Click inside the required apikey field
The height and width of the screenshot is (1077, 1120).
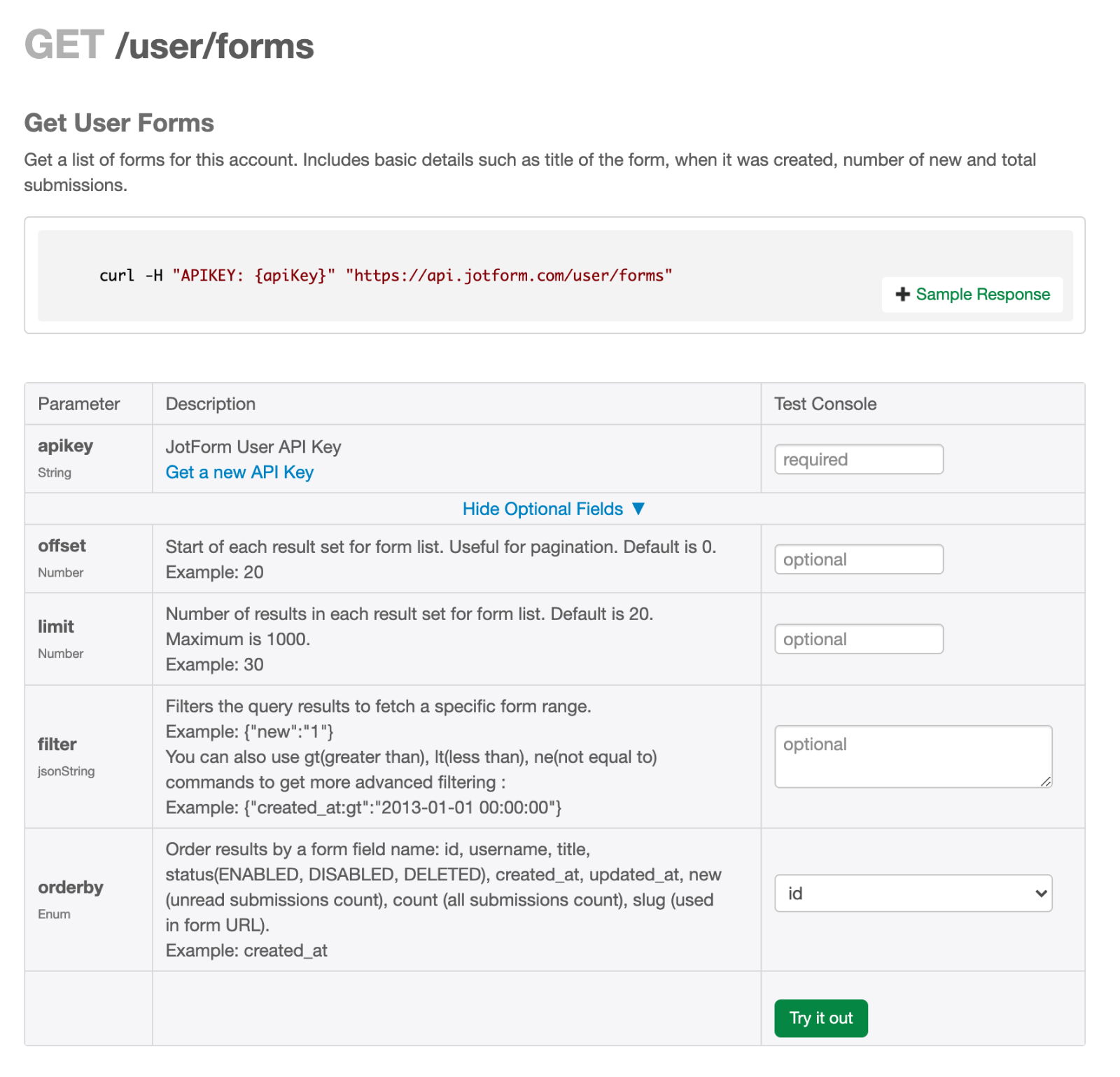pyautogui.click(x=858, y=459)
